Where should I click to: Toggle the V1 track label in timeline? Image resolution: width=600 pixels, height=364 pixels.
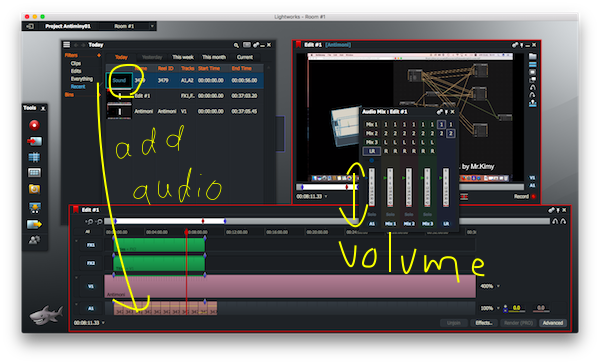pos(91,286)
